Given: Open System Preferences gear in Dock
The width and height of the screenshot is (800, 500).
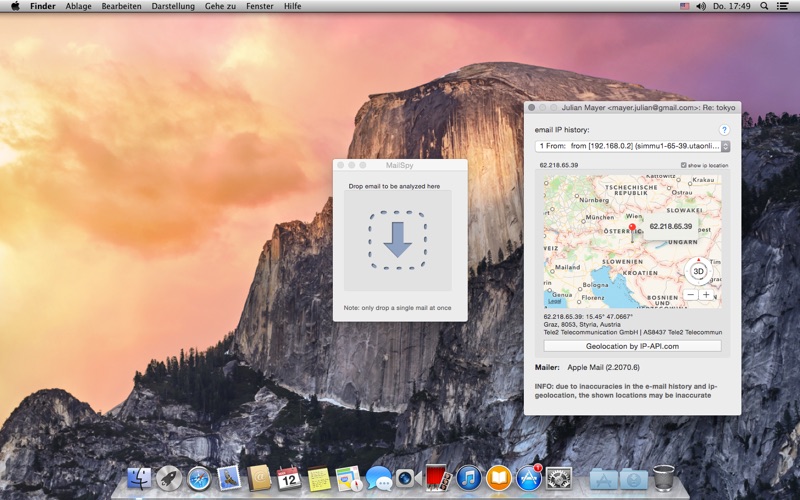Looking at the screenshot, I should point(559,479).
